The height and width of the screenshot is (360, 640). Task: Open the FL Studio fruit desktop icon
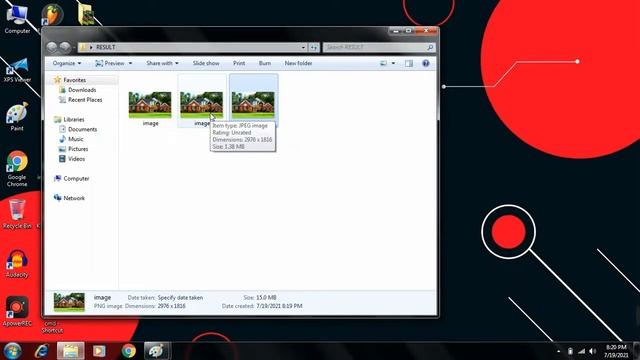[53, 15]
